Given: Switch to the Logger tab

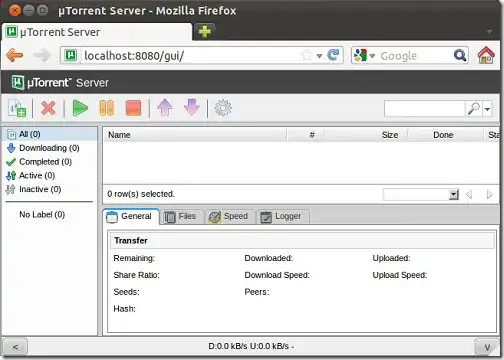Looking at the screenshot, I should pos(283,217).
